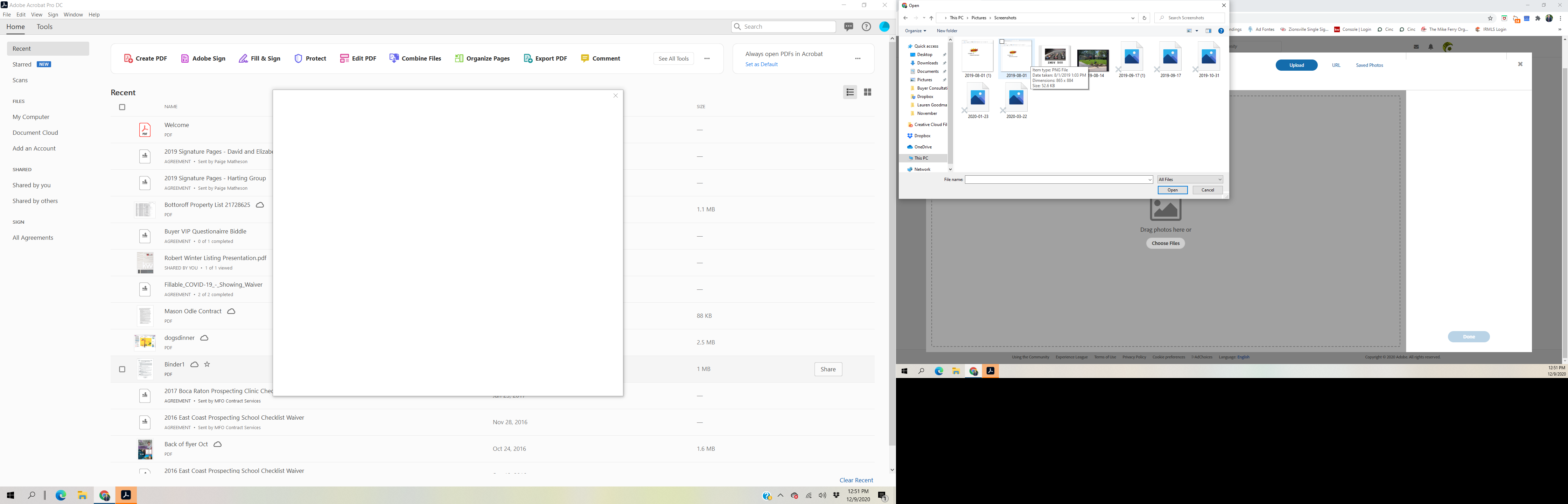The width and height of the screenshot is (1568, 504).
Task: Click the Clear Recent link
Action: pos(856,479)
